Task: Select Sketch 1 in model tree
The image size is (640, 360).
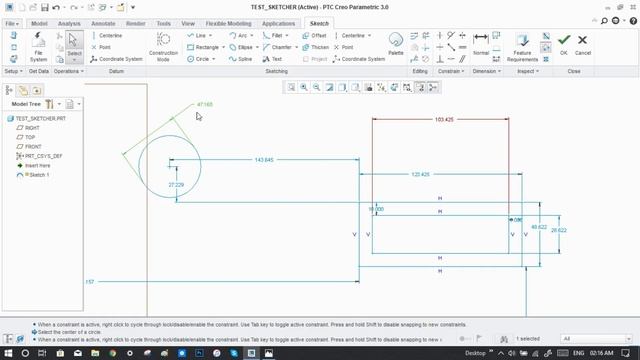Action: coord(33,175)
